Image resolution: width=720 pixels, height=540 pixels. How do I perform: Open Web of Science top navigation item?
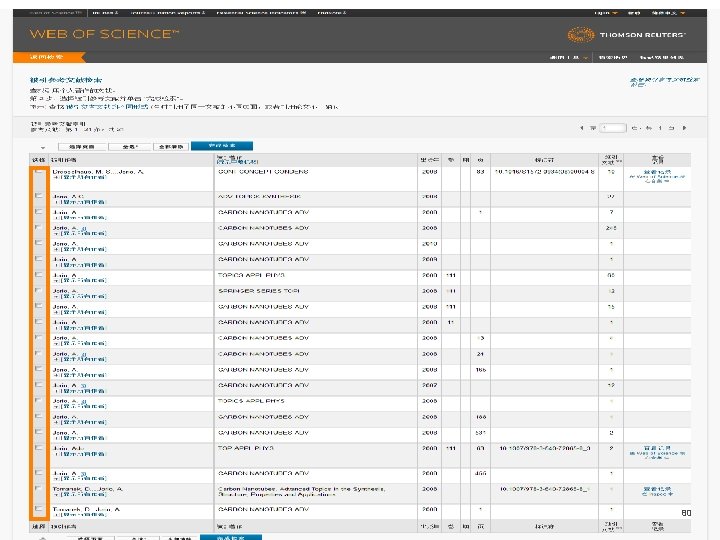pyautogui.click(x=56, y=12)
